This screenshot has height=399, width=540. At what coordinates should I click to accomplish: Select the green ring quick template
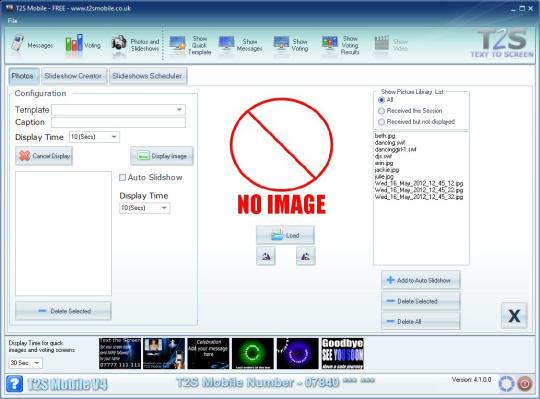pos(253,353)
